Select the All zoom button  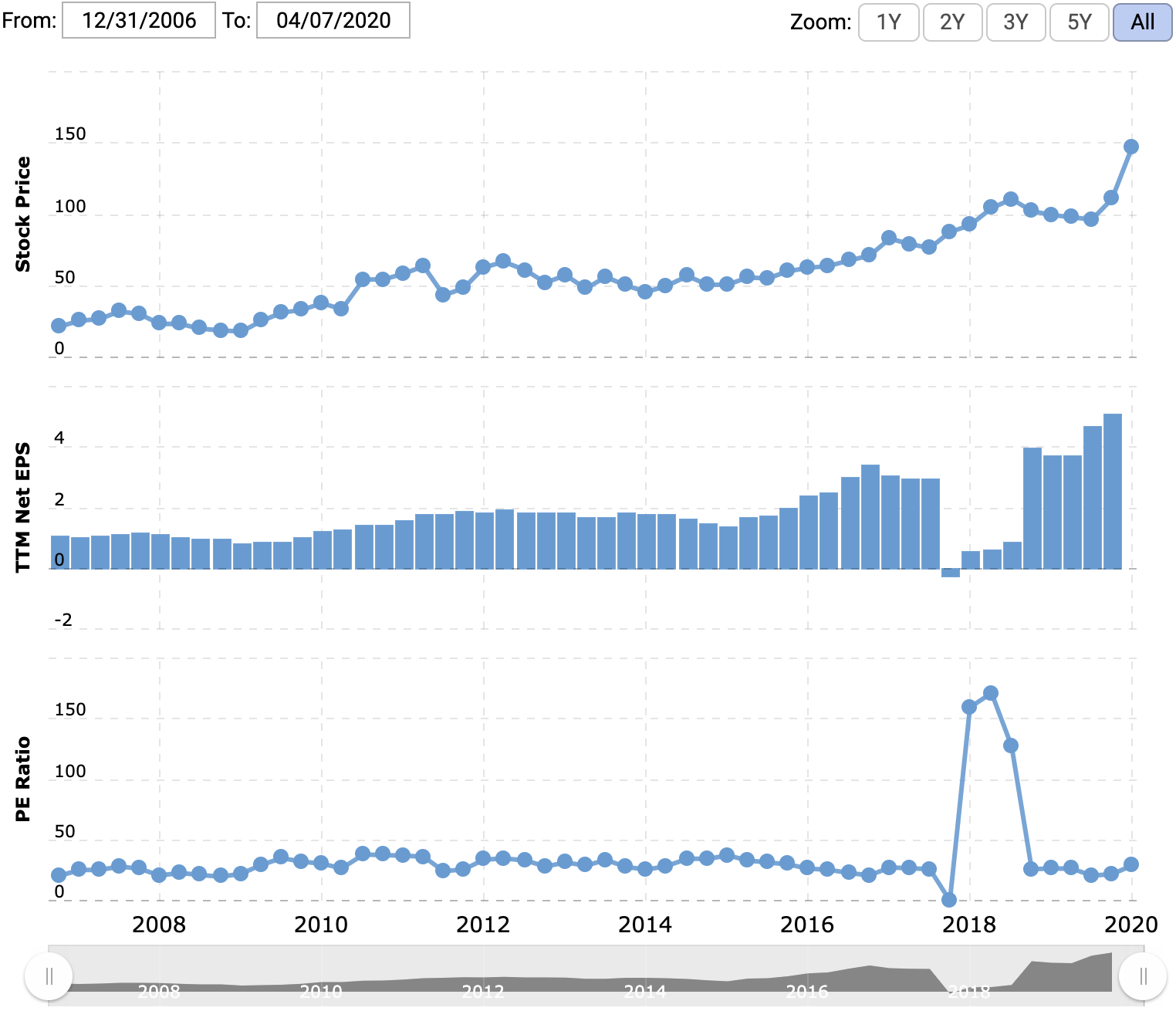tap(1142, 22)
